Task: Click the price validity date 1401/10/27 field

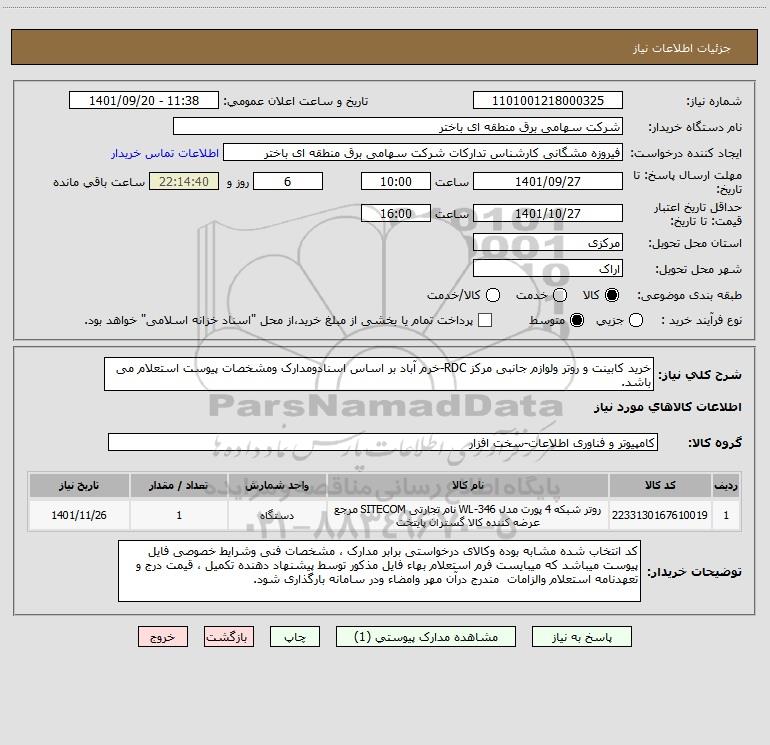Action: (548, 213)
